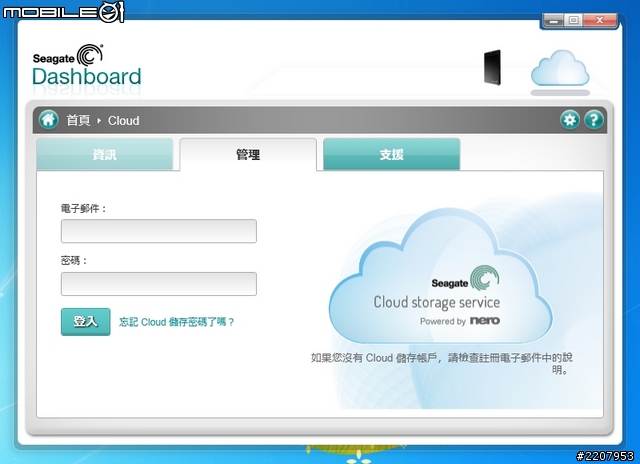Open settings via the gear icon
640x464 pixels.
coord(570,120)
